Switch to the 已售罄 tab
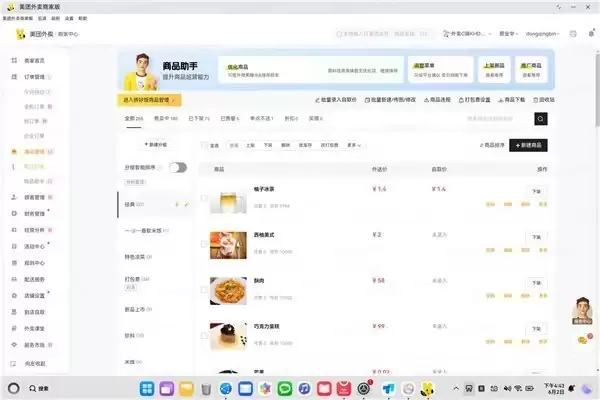Viewport: 600px width, 400px height. point(230,119)
